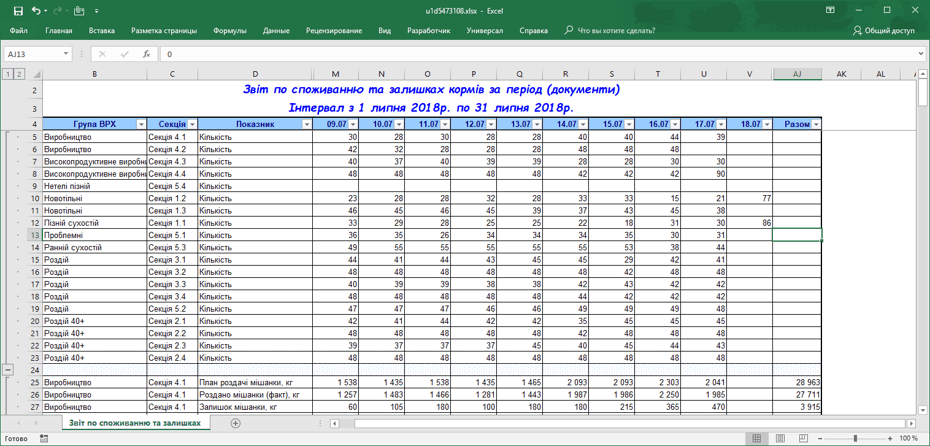Switch to Page Layout view icon
The width and height of the screenshot is (930, 446).
780,438
